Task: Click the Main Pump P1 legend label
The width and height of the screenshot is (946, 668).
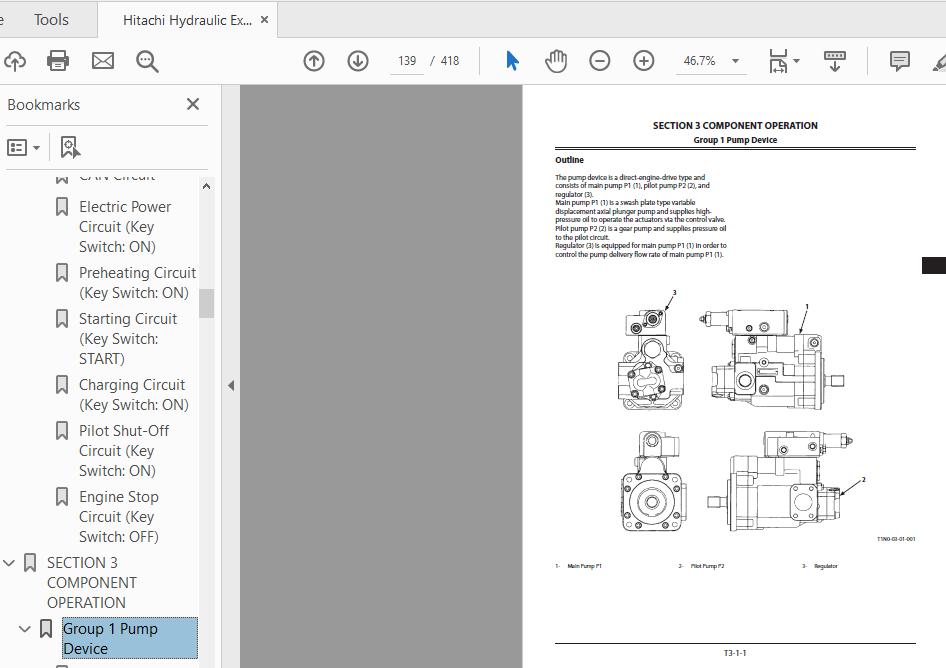Action: click(584, 566)
